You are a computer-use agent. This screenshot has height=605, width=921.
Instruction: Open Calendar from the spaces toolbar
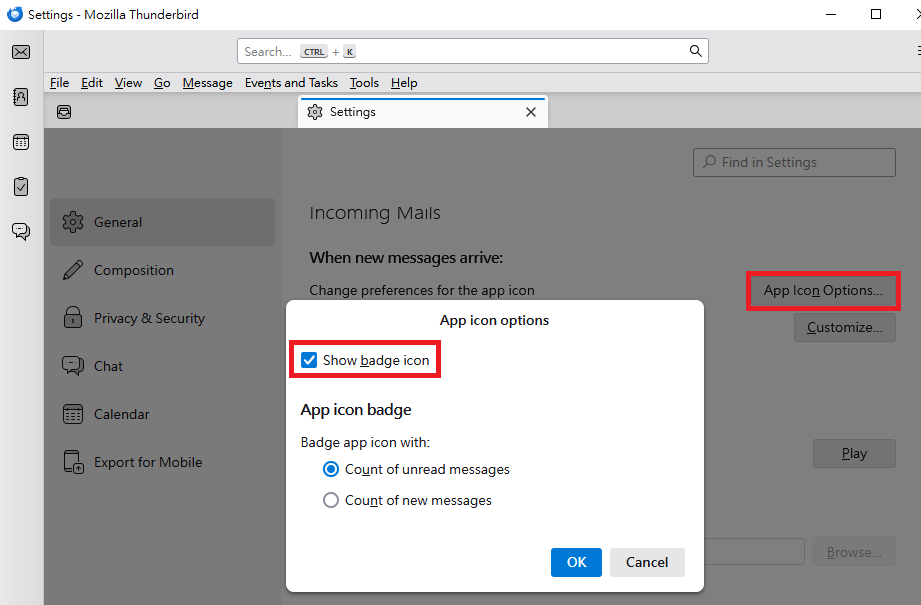tap(21, 142)
